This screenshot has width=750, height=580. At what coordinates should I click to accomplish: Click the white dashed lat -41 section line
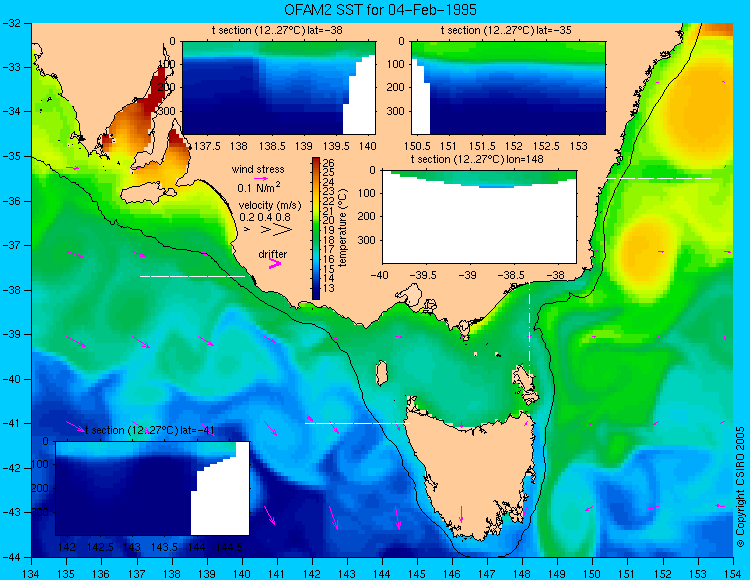pyautogui.click(x=357, y=423)
